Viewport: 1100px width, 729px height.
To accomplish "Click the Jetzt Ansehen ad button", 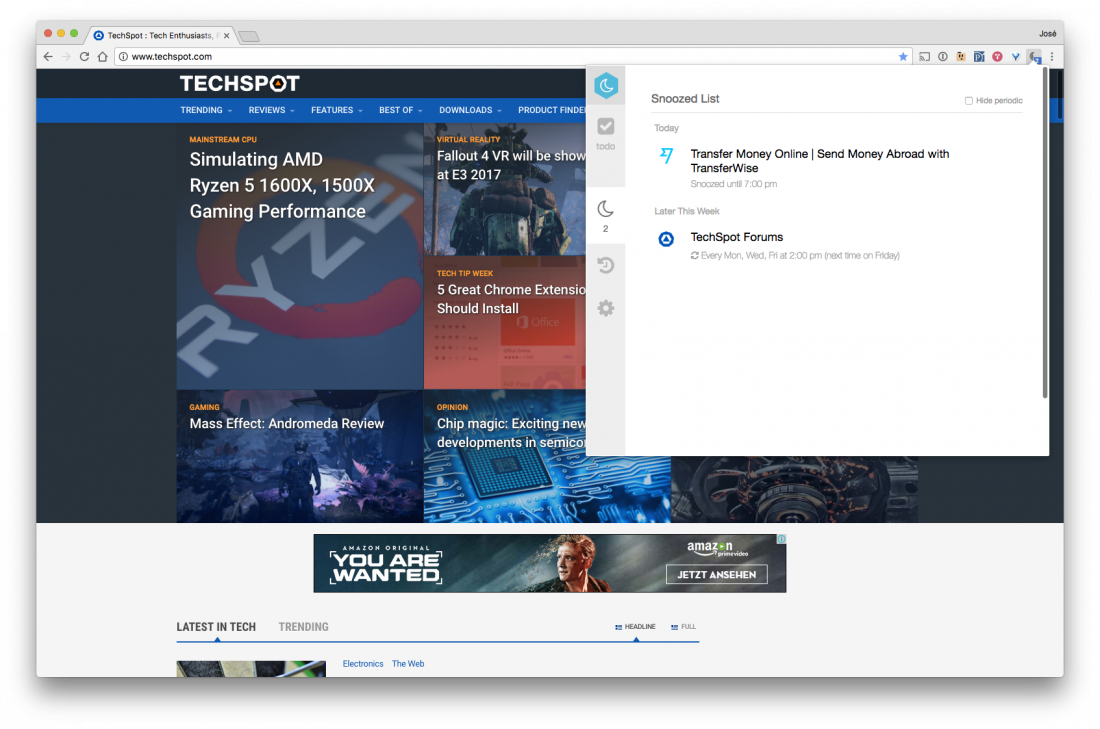I will (716, 574).
